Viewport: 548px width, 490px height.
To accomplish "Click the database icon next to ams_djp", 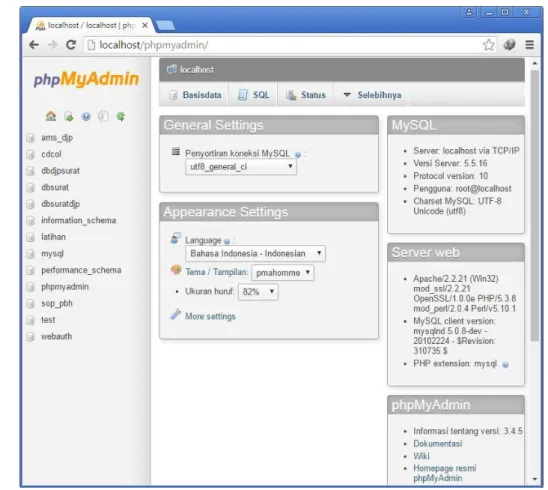I will (31, 138).
